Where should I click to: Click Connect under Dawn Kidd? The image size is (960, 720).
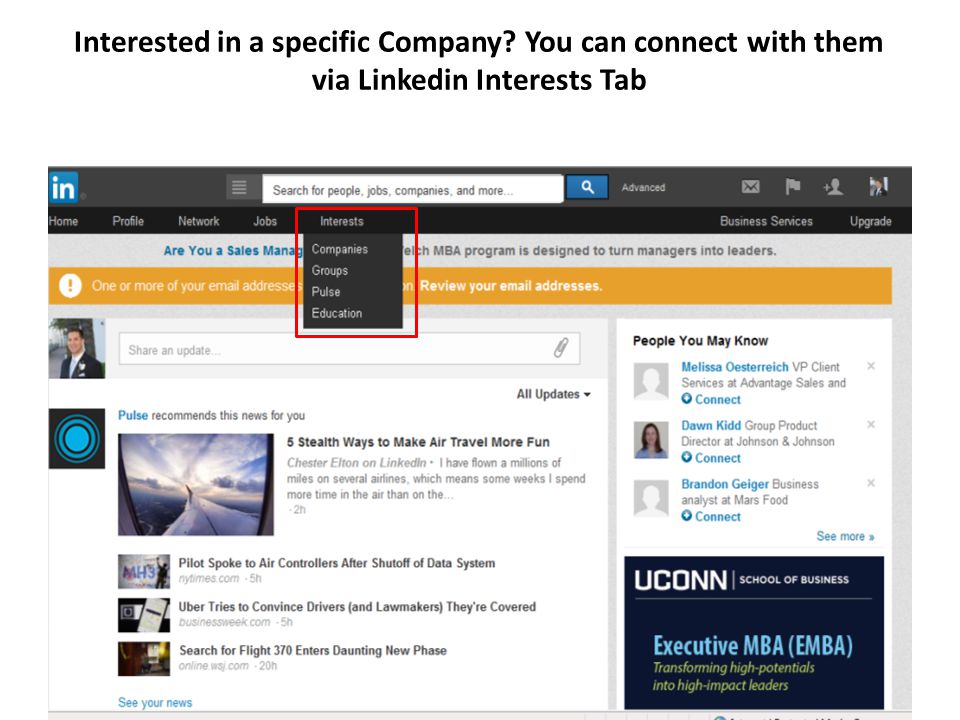point(718,458)
